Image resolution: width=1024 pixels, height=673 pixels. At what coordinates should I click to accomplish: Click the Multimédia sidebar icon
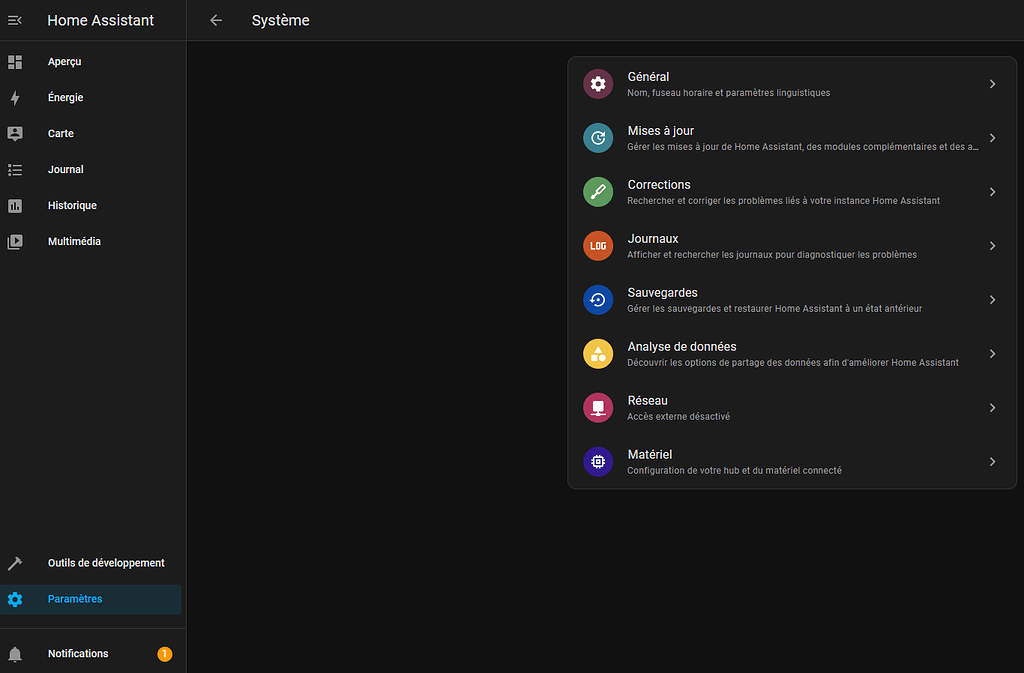[x=14, y=241]
